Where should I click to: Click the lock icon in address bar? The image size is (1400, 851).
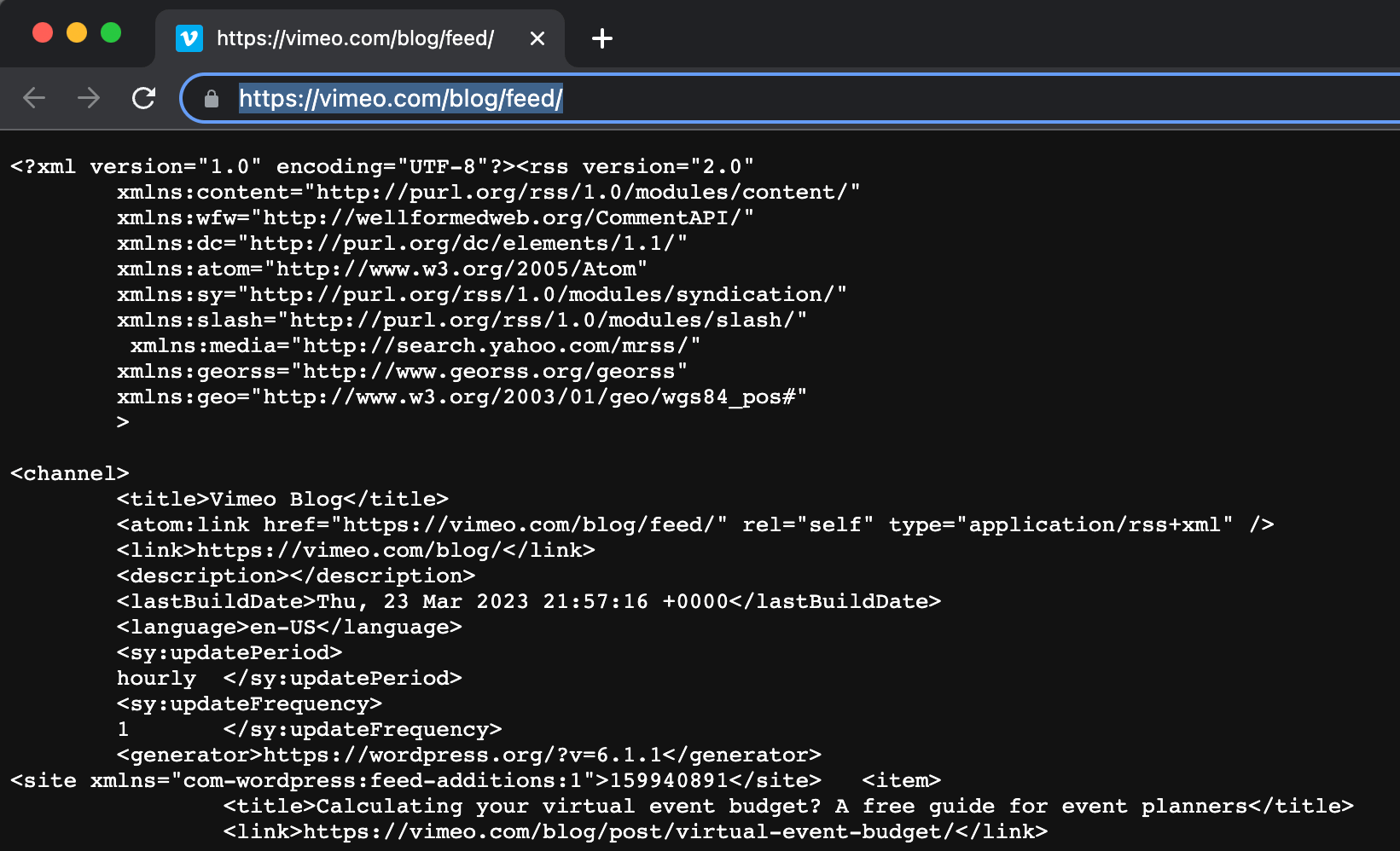[x=212, y=99]
